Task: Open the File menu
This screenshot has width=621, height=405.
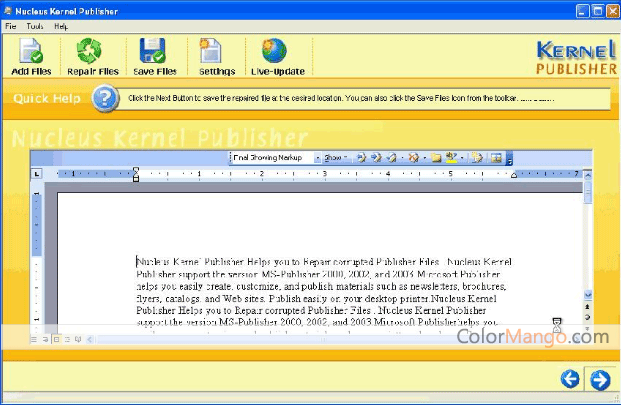Action: tap(10, 25)
